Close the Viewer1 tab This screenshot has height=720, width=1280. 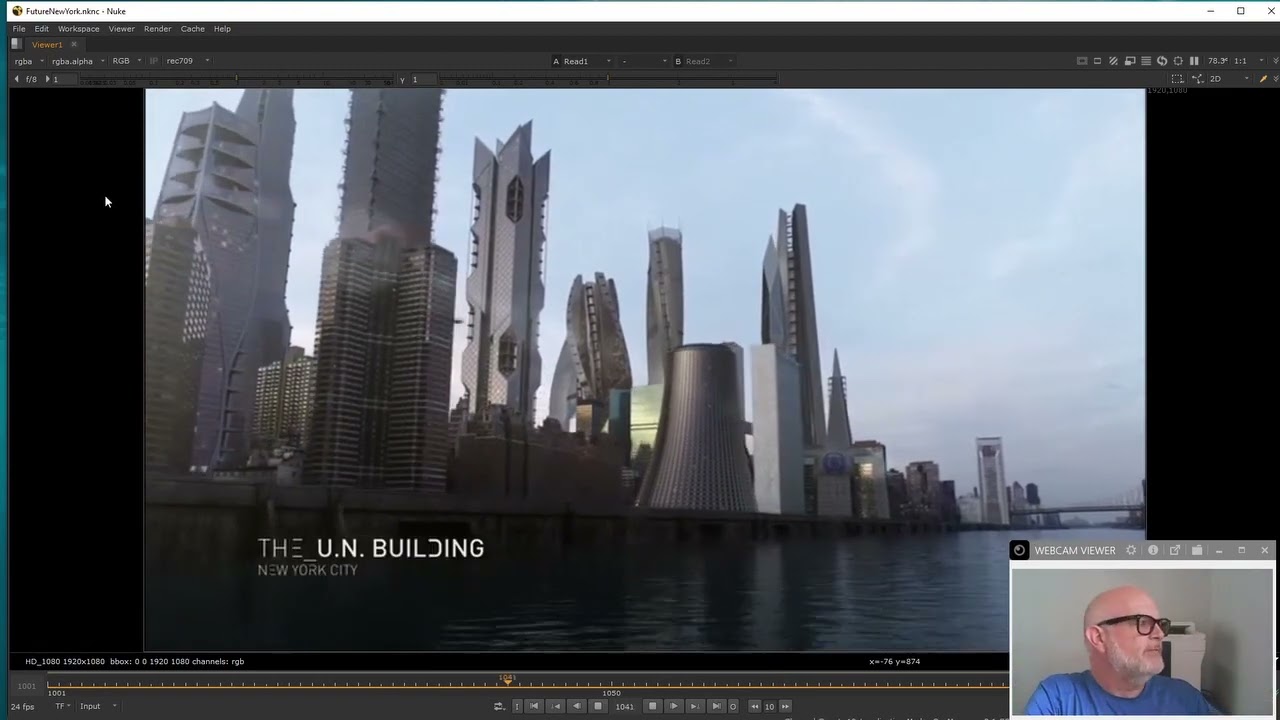[x=73, y=45]
